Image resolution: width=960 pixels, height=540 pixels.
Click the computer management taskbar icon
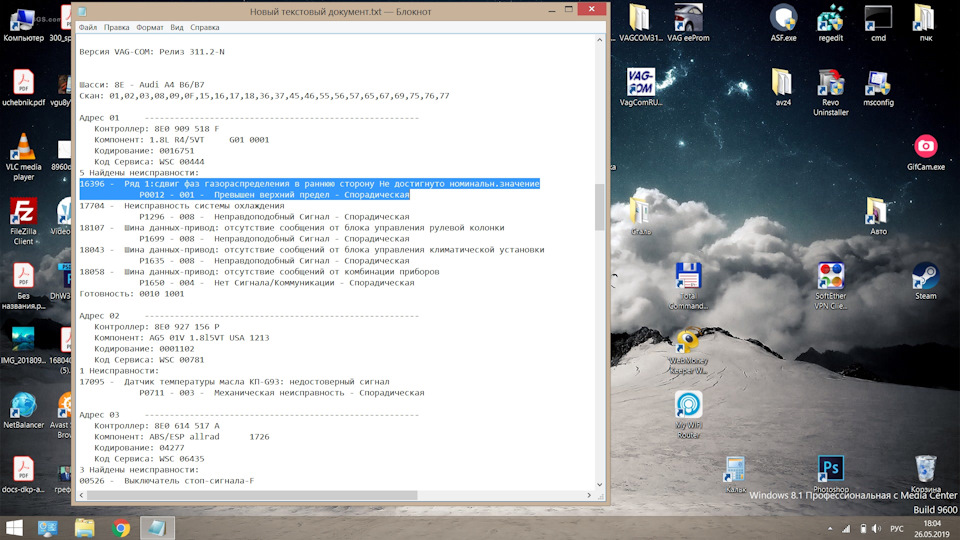pyautogui.click(x=48, y=528)
